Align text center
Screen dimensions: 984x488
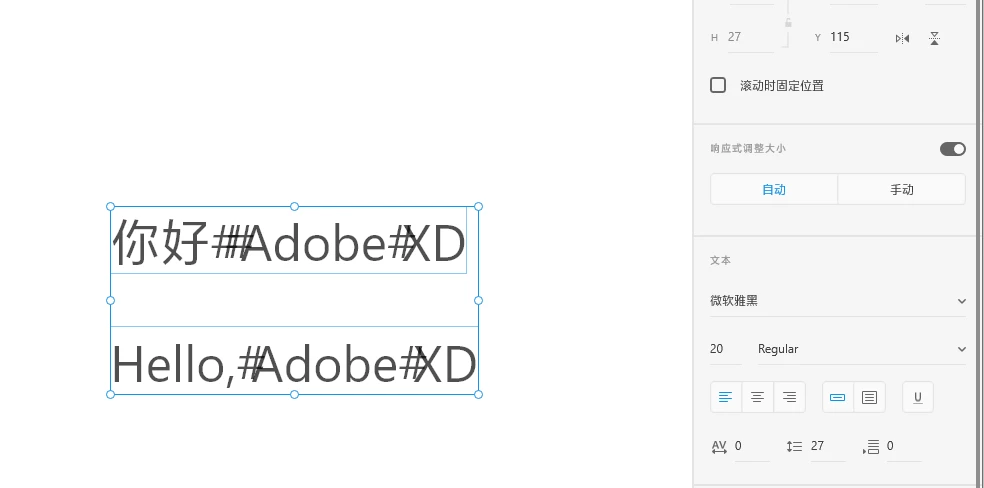coord(757,397)
